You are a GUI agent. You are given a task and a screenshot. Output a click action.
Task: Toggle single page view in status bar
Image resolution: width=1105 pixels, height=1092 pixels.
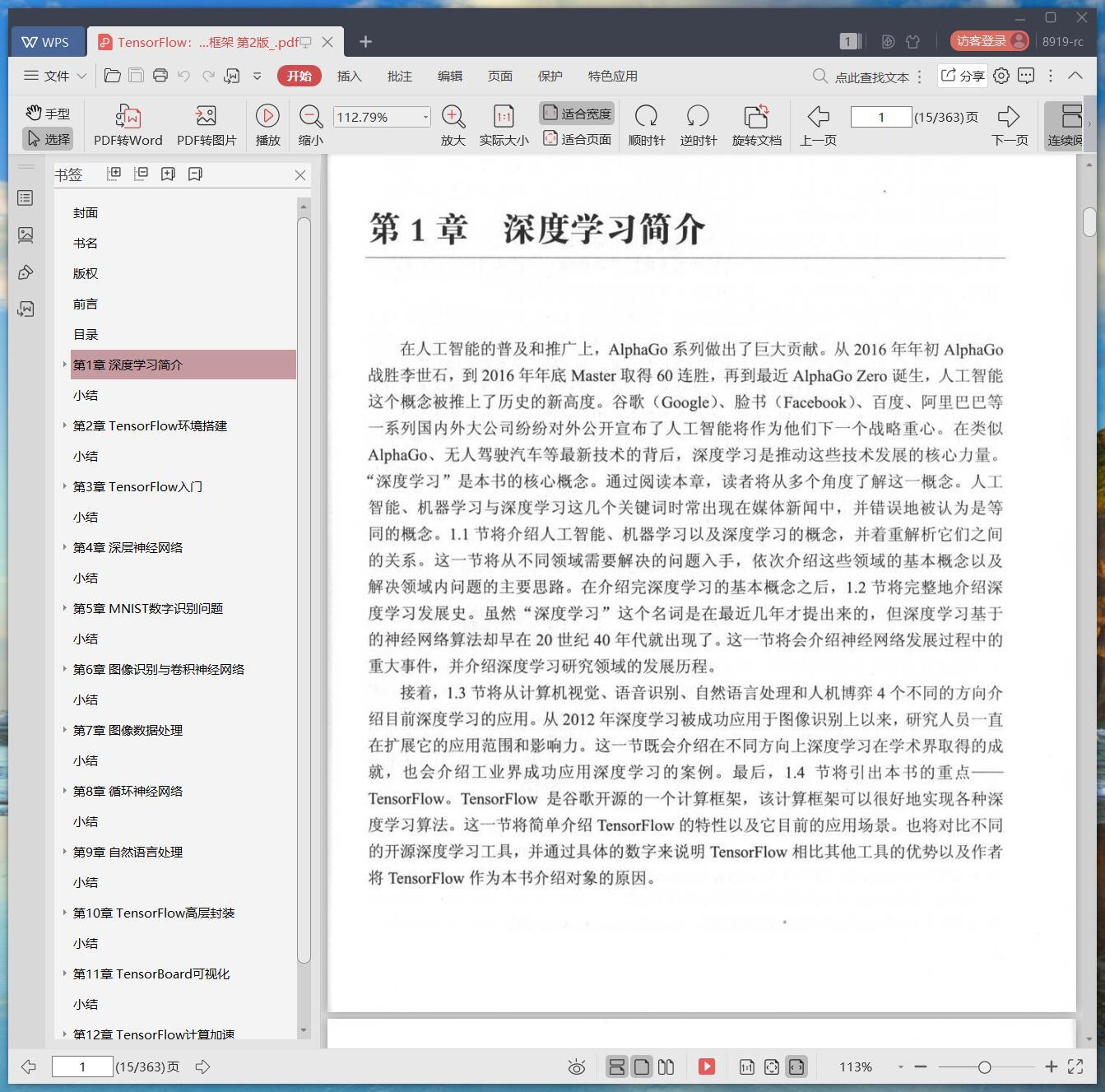tap(642, 1066)
